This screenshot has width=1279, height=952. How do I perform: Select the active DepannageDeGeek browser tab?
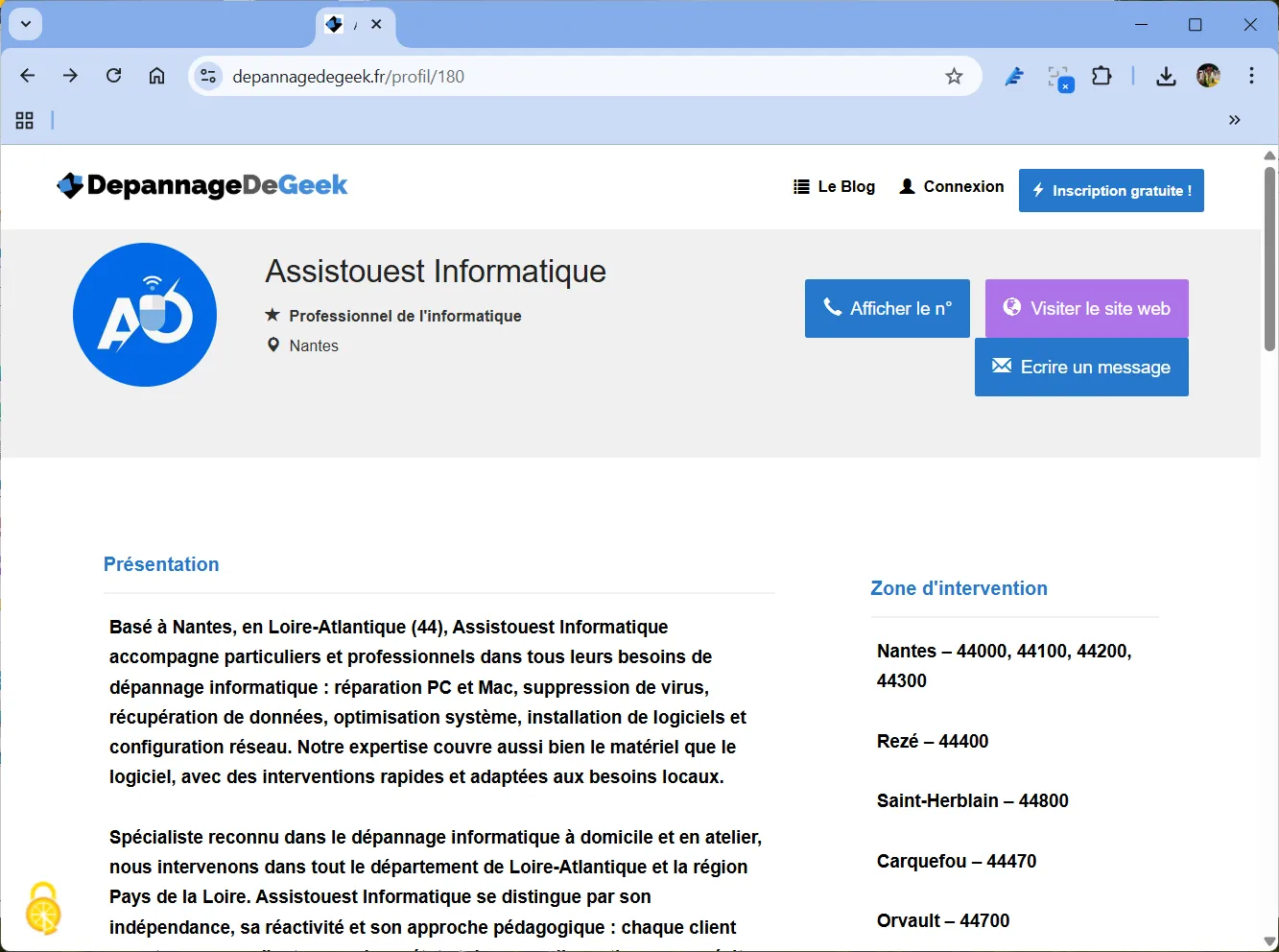click(355, 26)
